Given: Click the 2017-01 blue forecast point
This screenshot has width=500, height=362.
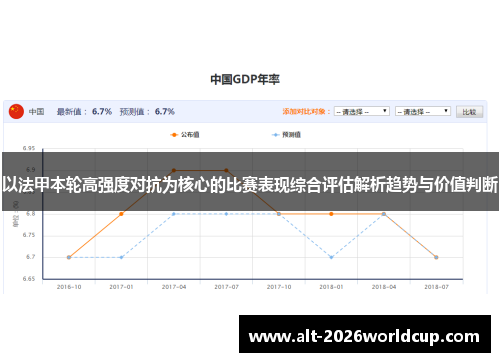Looking at the screenshot, I should click(x=121, y=257).
